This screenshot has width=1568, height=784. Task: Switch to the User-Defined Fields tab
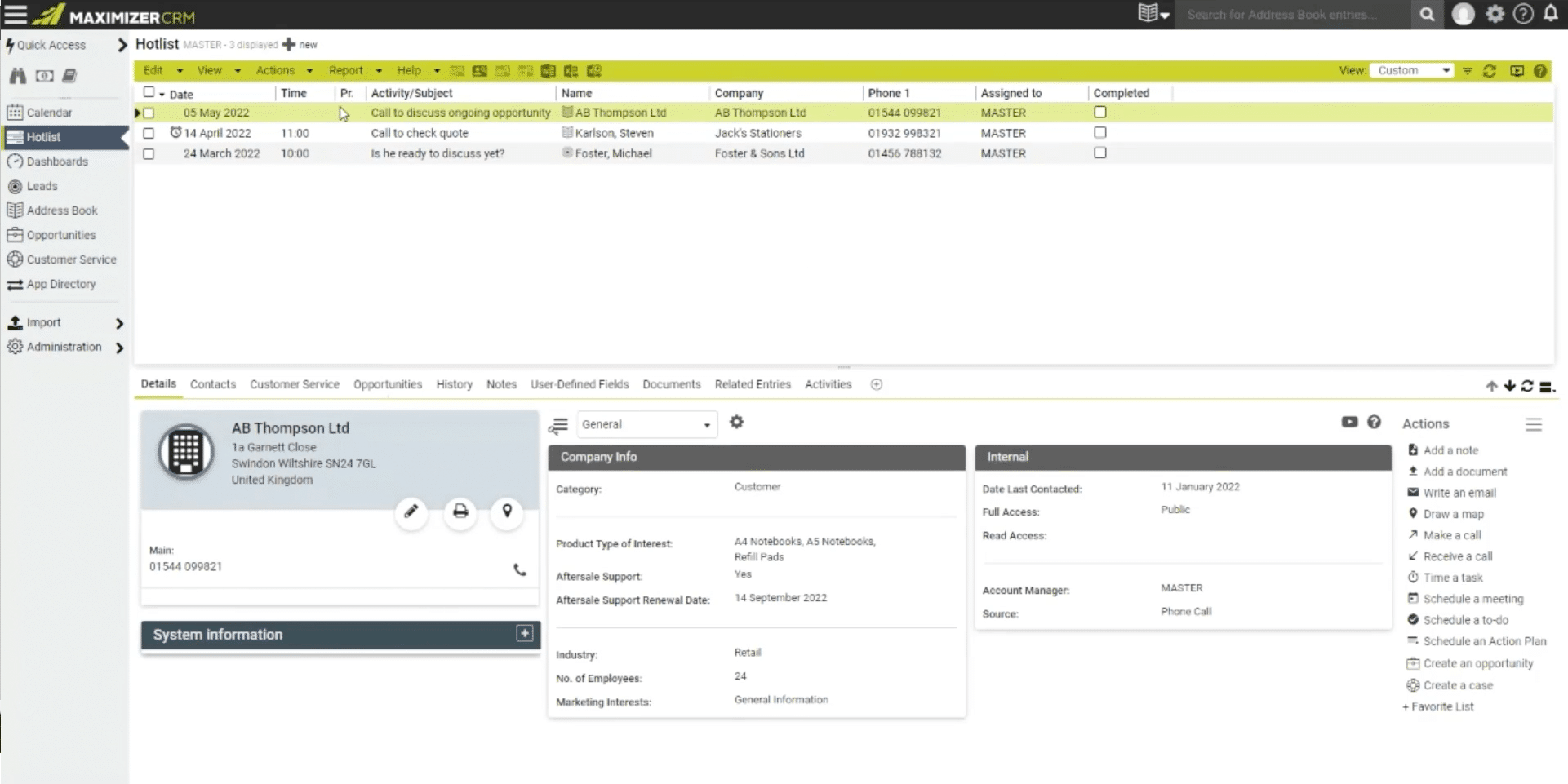point(580,384)
